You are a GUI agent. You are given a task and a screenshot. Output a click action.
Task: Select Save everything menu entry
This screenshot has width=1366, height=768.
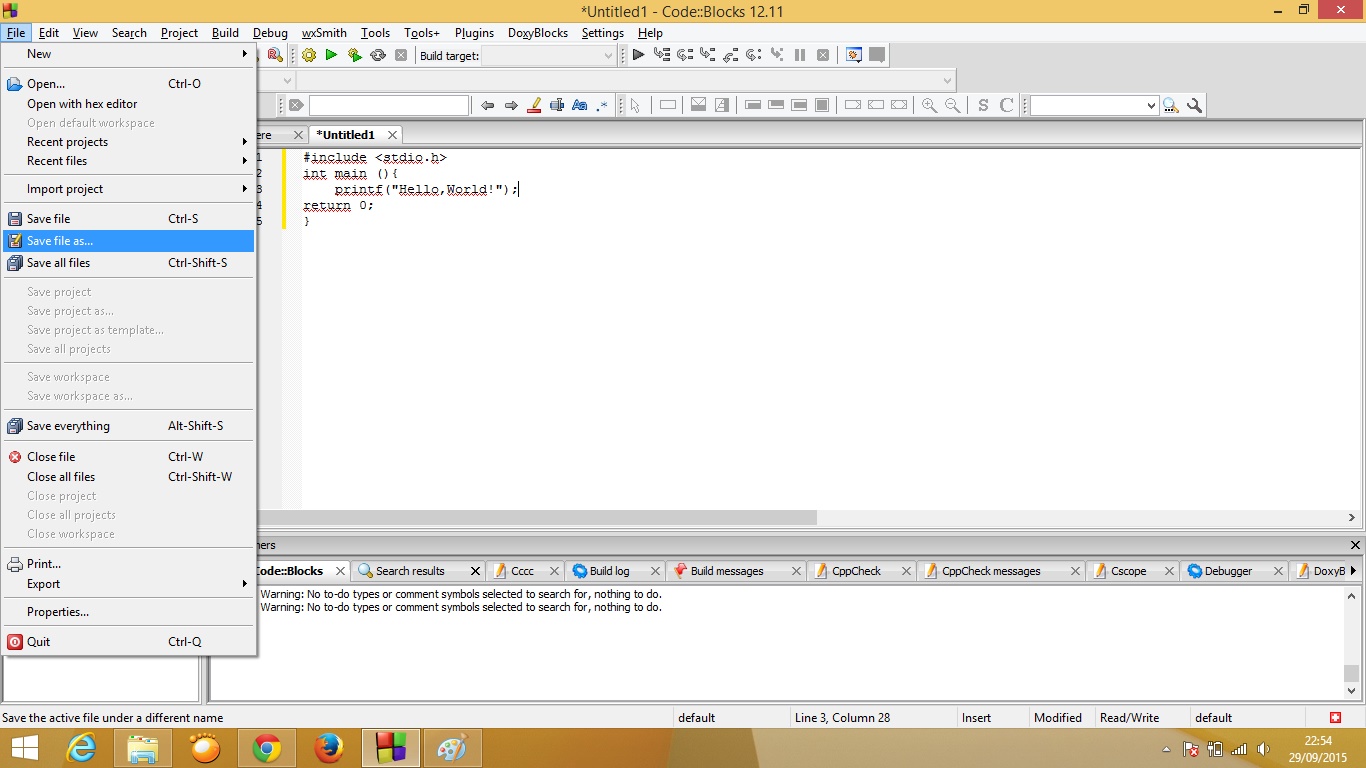click(128, 426)
